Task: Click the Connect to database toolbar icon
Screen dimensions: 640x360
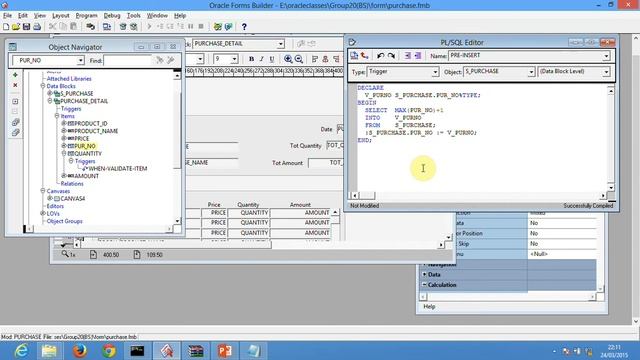Action: (x=91, y=27)
